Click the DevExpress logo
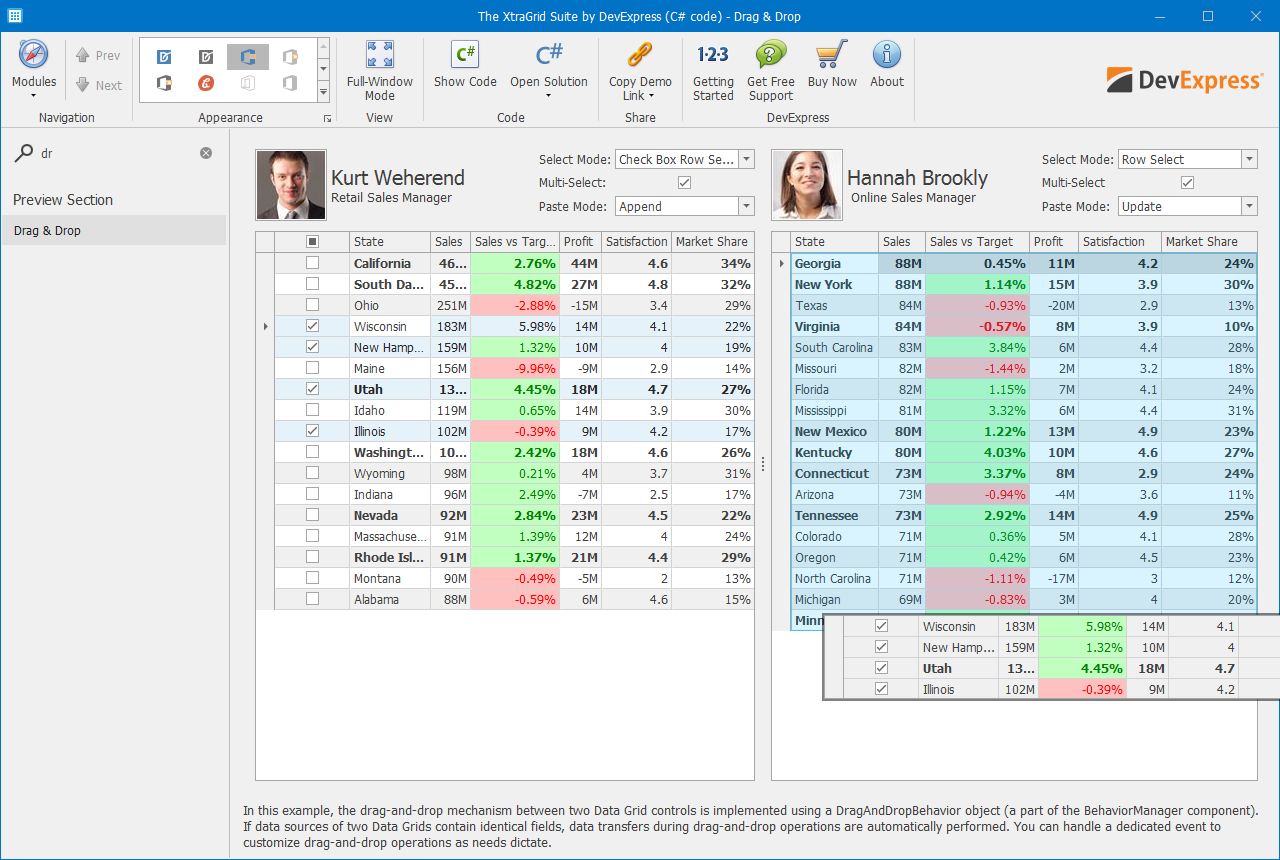The height and width of the screenshot is (860, 1280). click(1185, 80)
